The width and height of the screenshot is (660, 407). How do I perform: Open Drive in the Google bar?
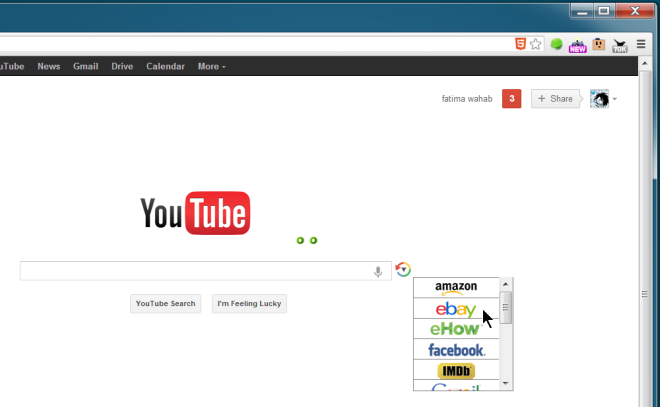(x=122, y=67)
